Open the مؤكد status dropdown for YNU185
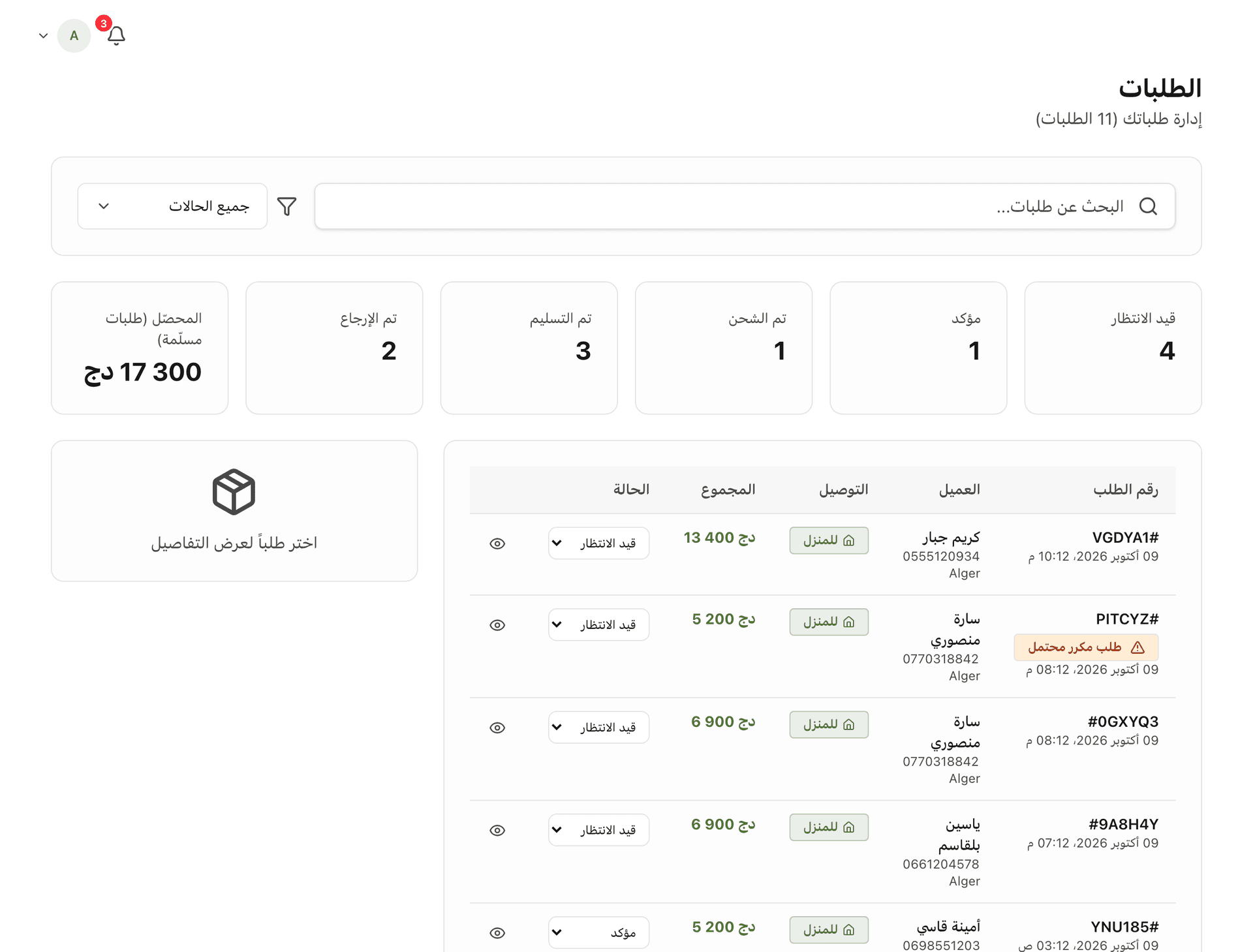Screen dimensions: 1253x952 (x=598, y=933)
